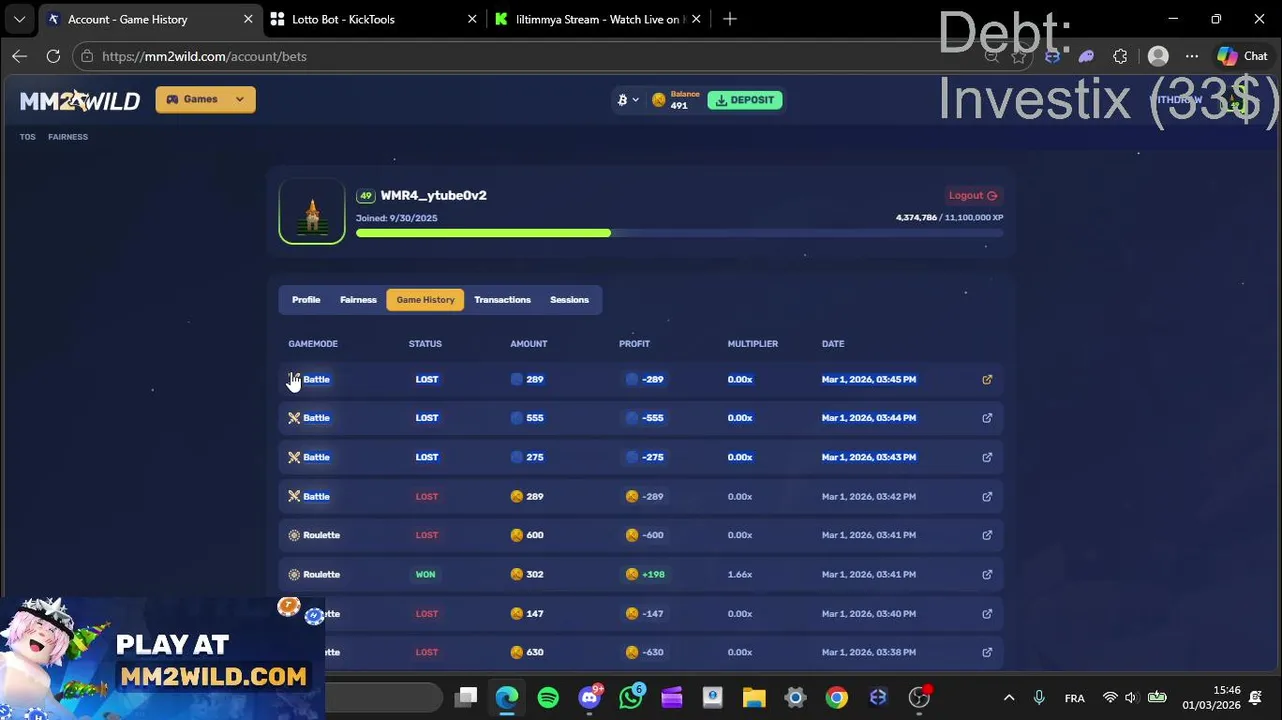Click the purple ghost extension icon
This screenshot has width=1282, height=720.
[1086, 56]
